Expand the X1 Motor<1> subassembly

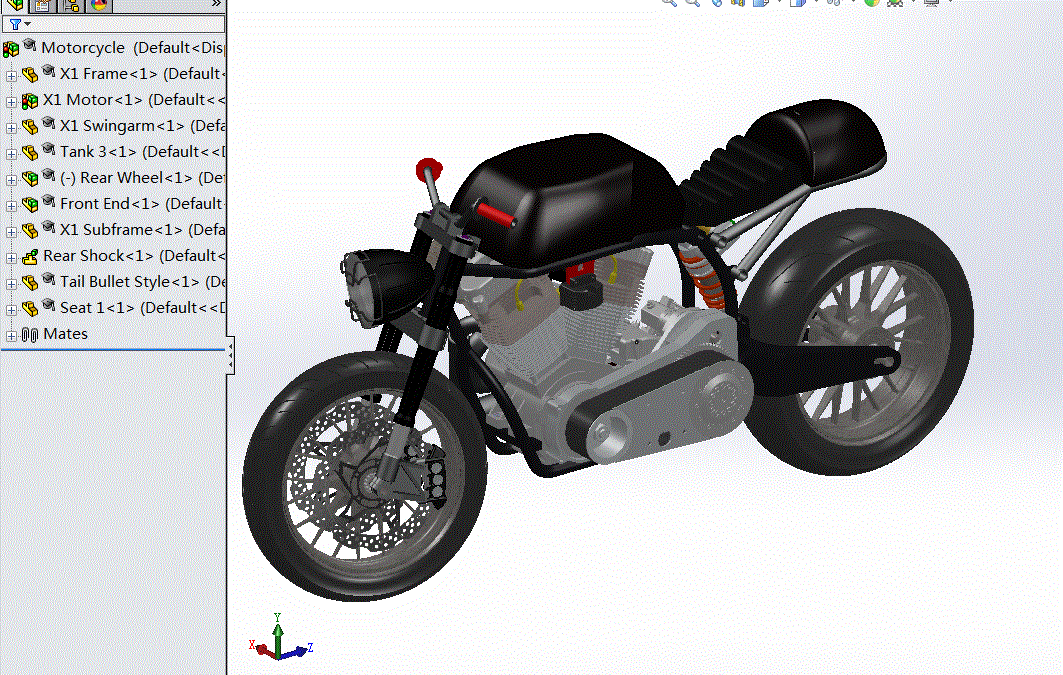11,102
